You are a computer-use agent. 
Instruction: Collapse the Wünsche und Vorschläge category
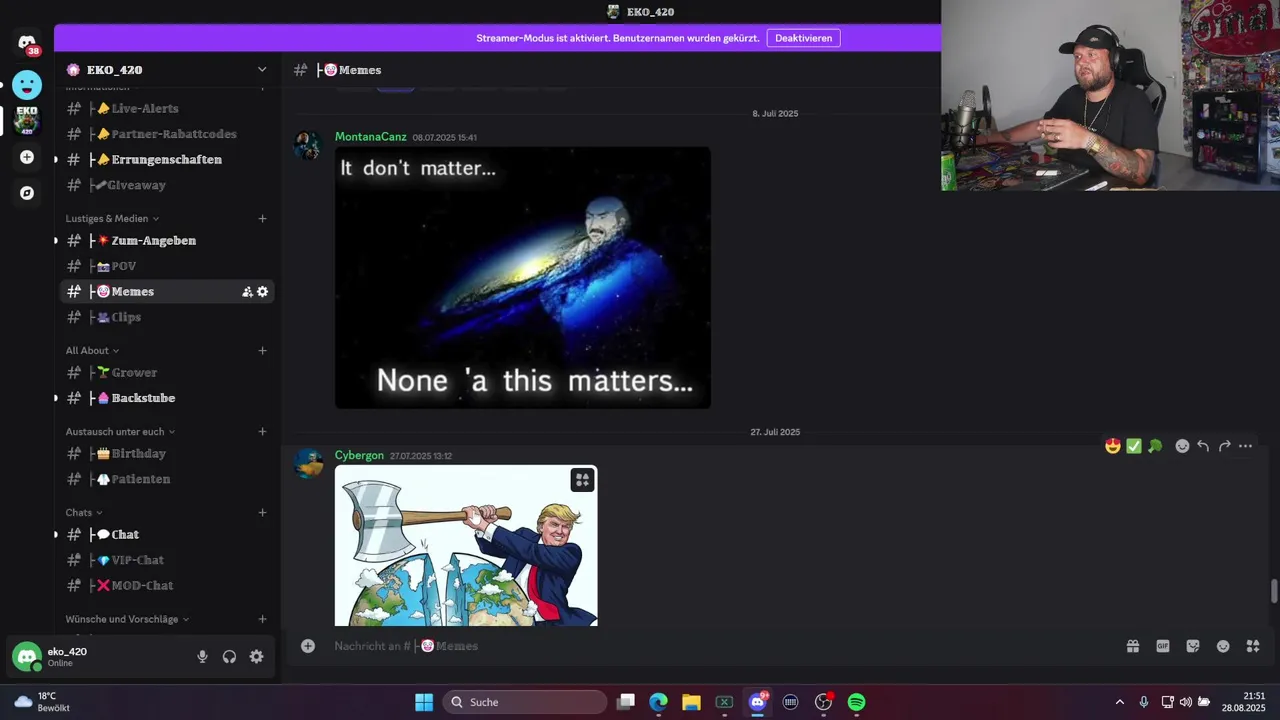pos(127,619)
